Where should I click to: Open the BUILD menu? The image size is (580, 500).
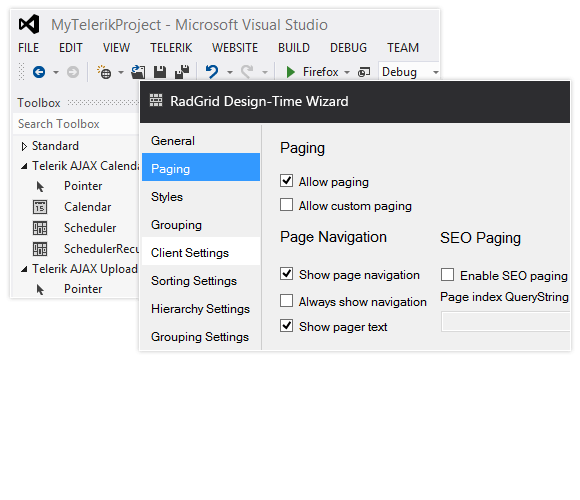click(294, 48)
